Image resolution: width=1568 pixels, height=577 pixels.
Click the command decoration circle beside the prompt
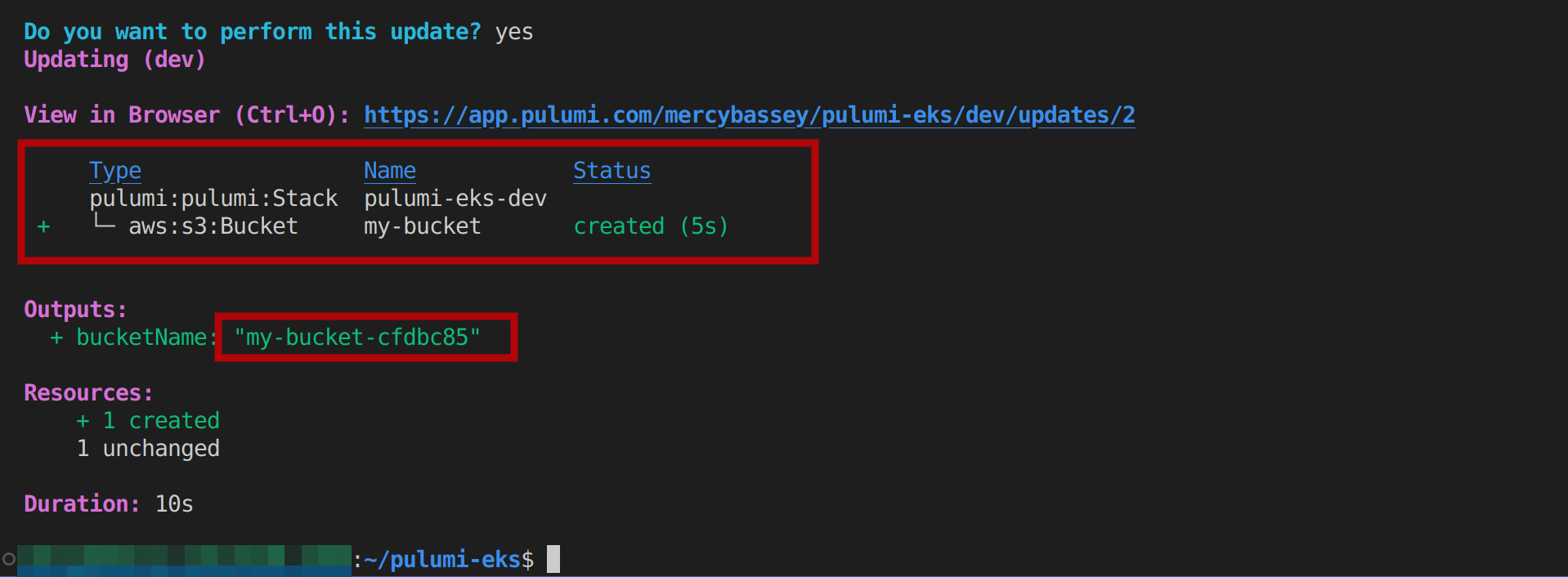tap(9, 560)
